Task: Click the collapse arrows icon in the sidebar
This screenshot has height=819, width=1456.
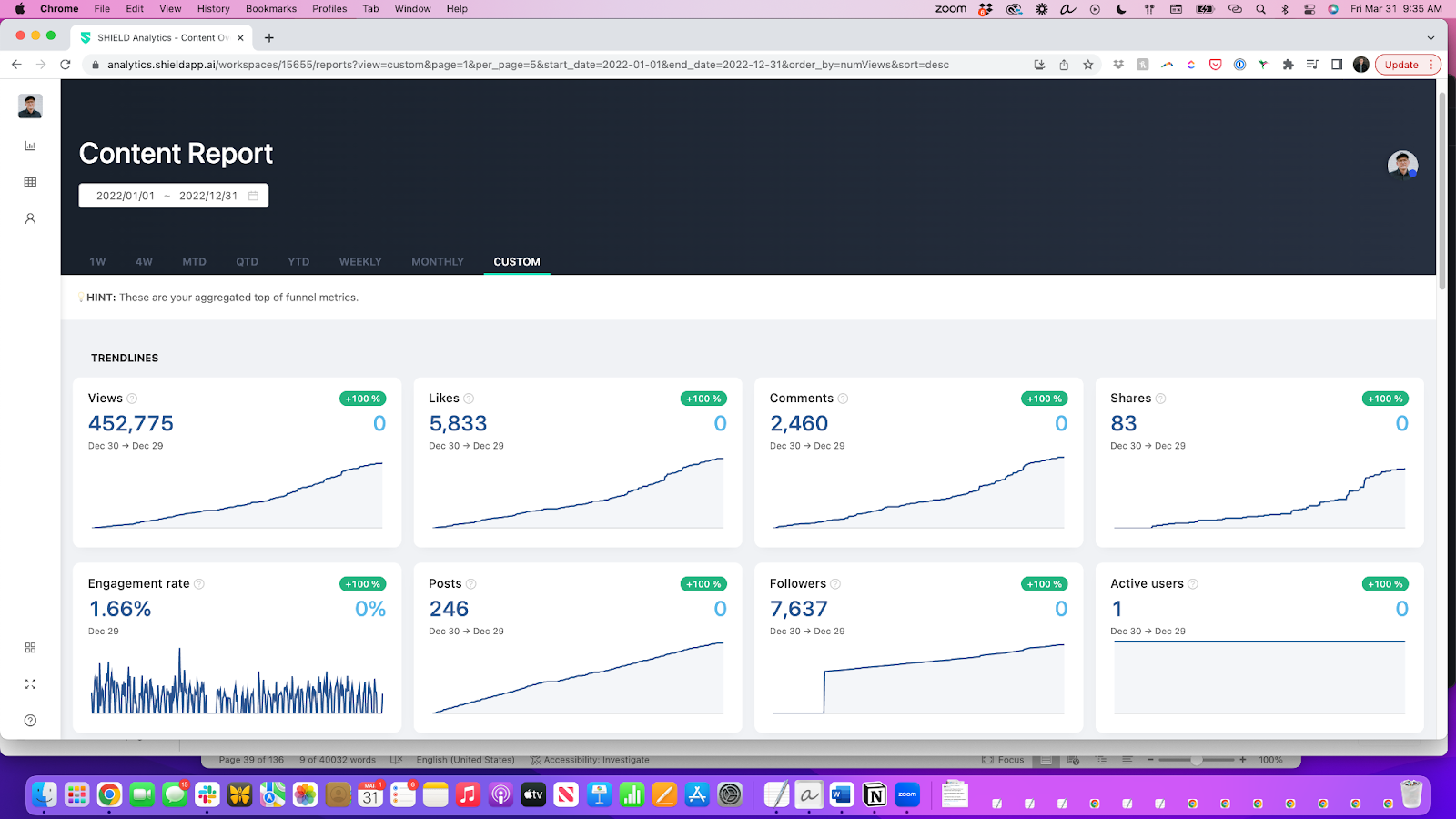Action: (30, 684)
